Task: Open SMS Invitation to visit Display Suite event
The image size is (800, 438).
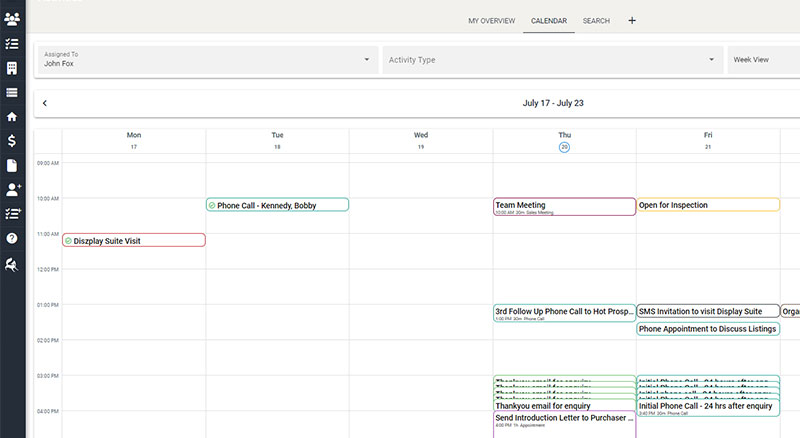Action: (708, 311)
